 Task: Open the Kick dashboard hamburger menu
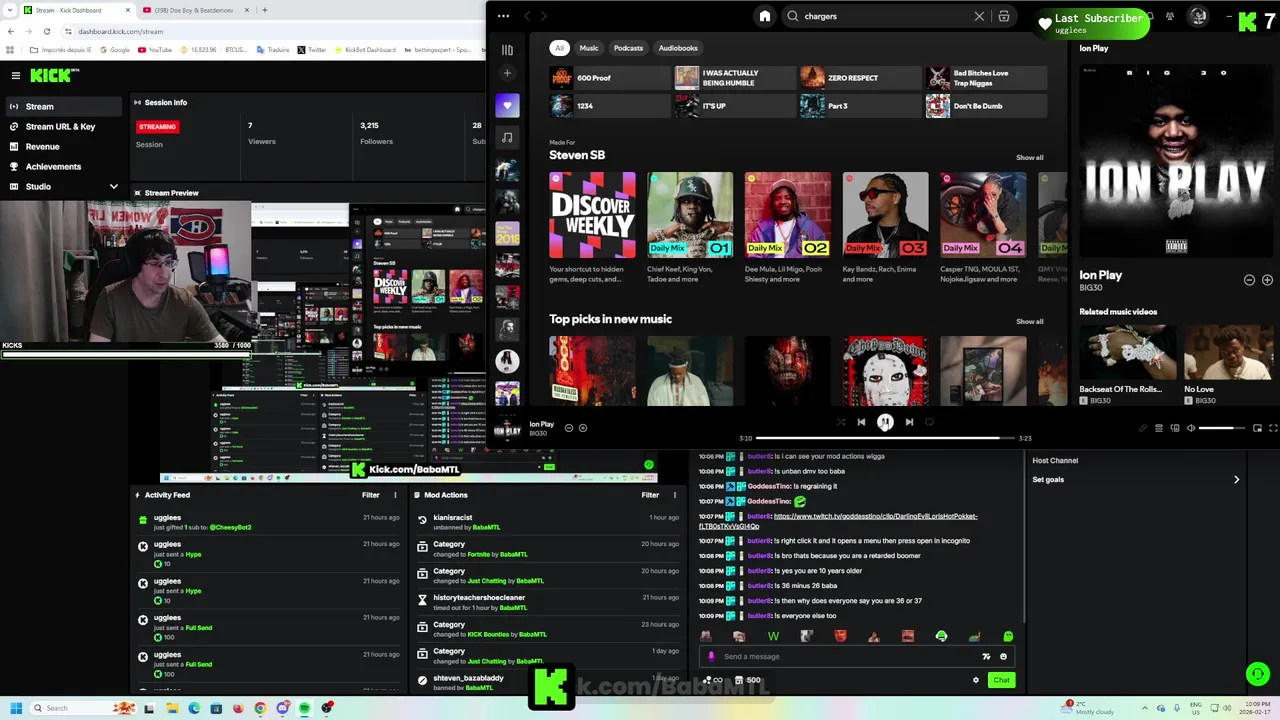point(16,76)
